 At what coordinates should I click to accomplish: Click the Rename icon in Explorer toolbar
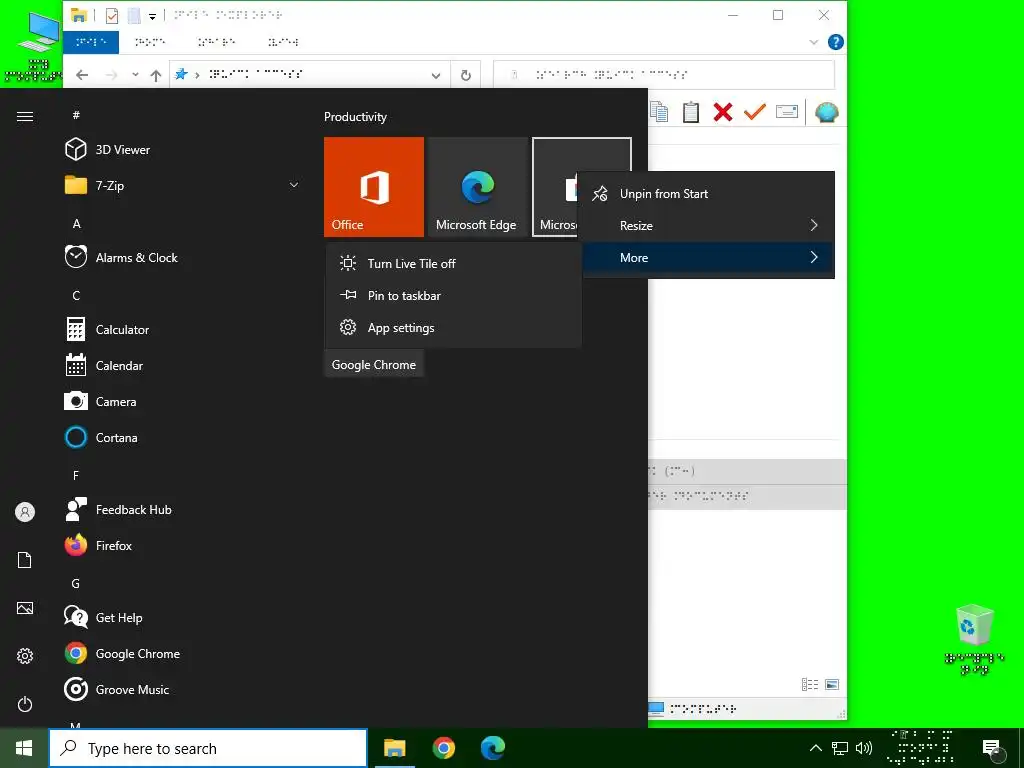786,112
